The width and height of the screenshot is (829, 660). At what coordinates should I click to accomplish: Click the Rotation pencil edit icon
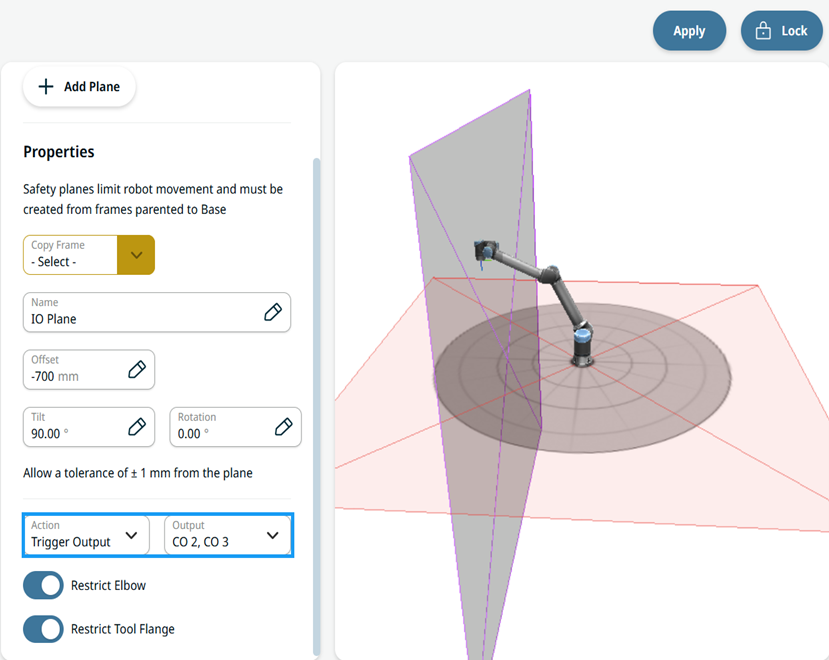[x=283, y=426]
